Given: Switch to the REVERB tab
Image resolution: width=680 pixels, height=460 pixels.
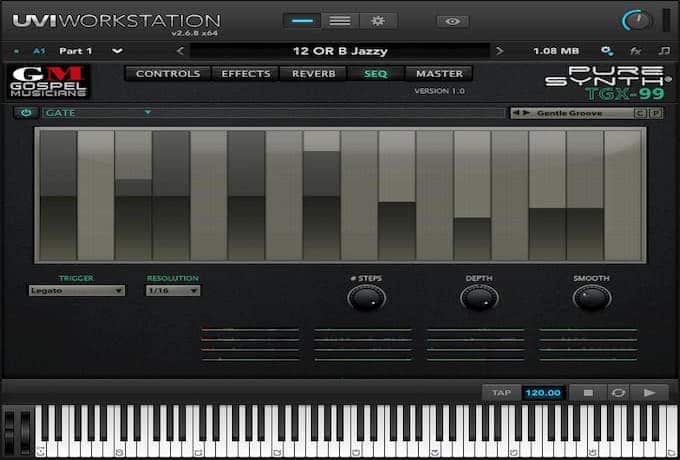Looking at the screenshot, I should [314, 74].
